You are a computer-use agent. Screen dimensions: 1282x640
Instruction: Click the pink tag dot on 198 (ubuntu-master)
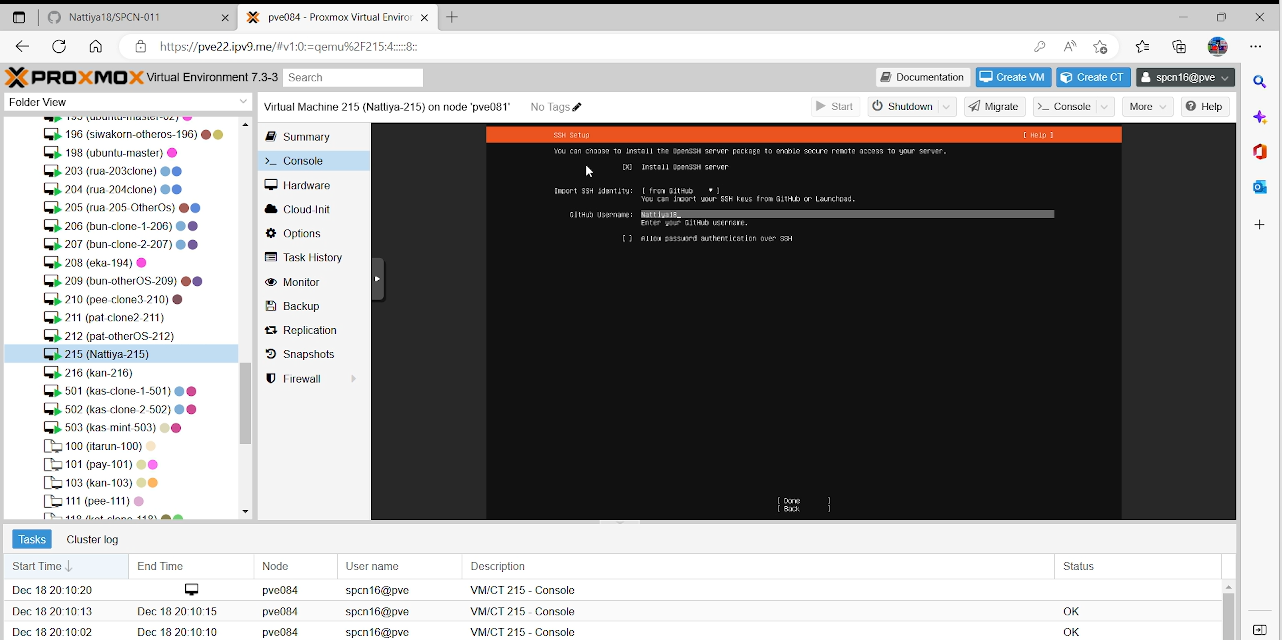[x=172, y=153]
